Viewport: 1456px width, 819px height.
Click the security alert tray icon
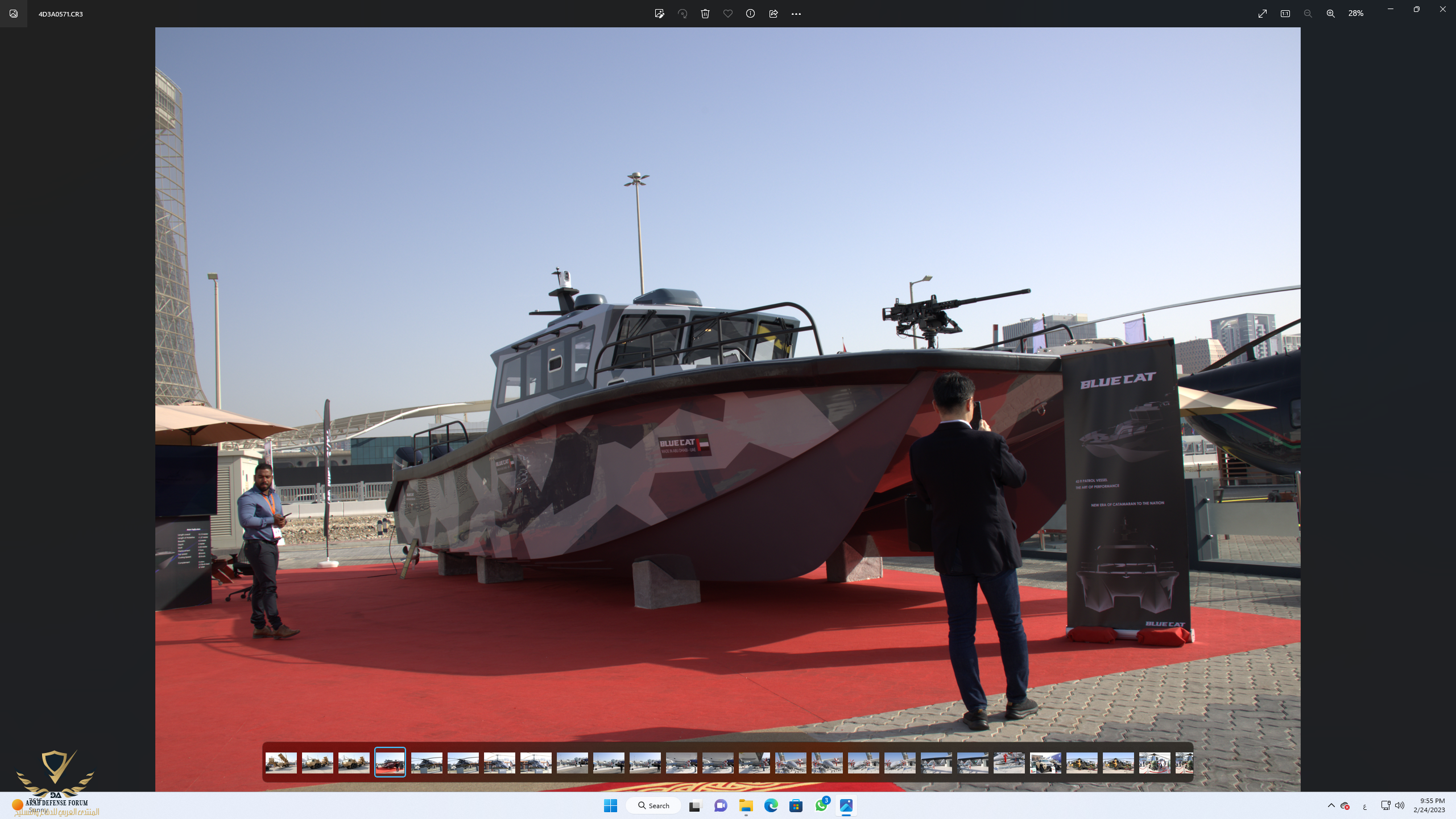(x=1345, y=805)
